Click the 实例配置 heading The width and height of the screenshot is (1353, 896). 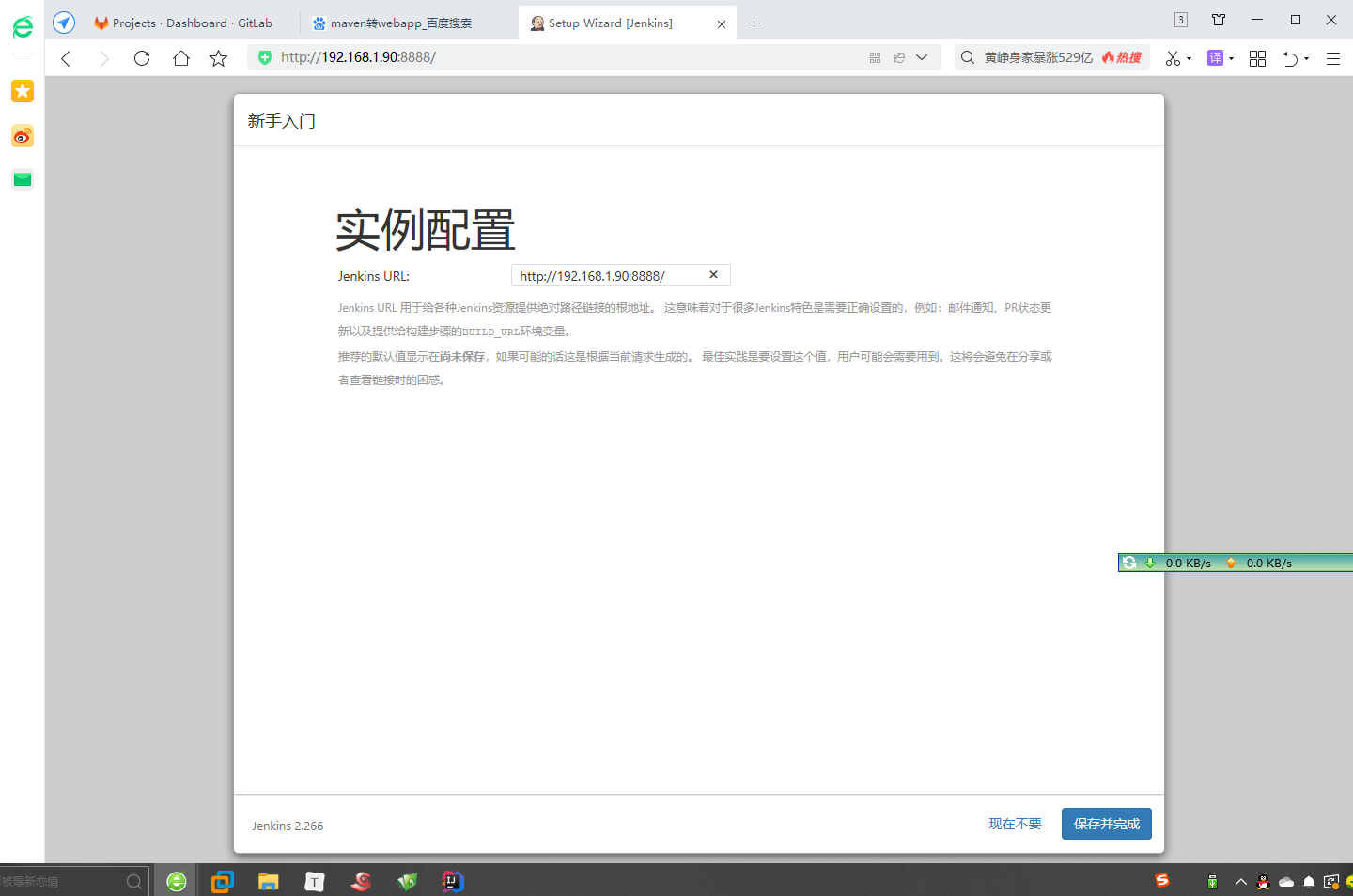pyautogui.click(x=426, y=230)
